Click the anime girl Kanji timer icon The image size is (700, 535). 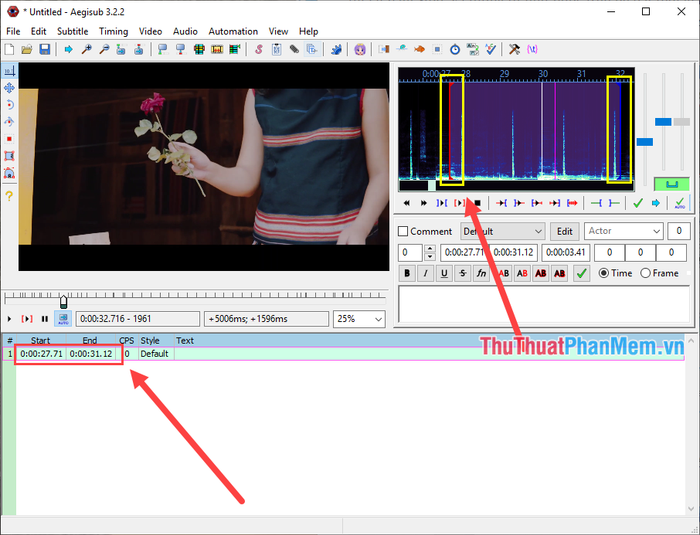click(360, 49)
